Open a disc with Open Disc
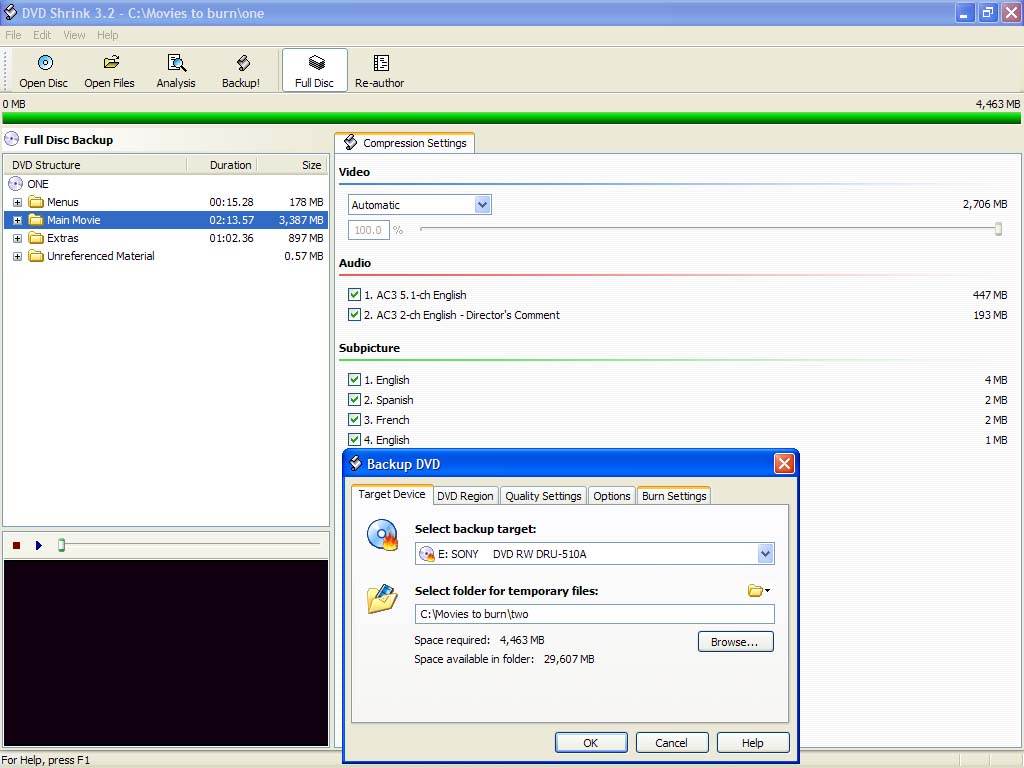The height and width of the screenshot is (768, 1024). 44,71
